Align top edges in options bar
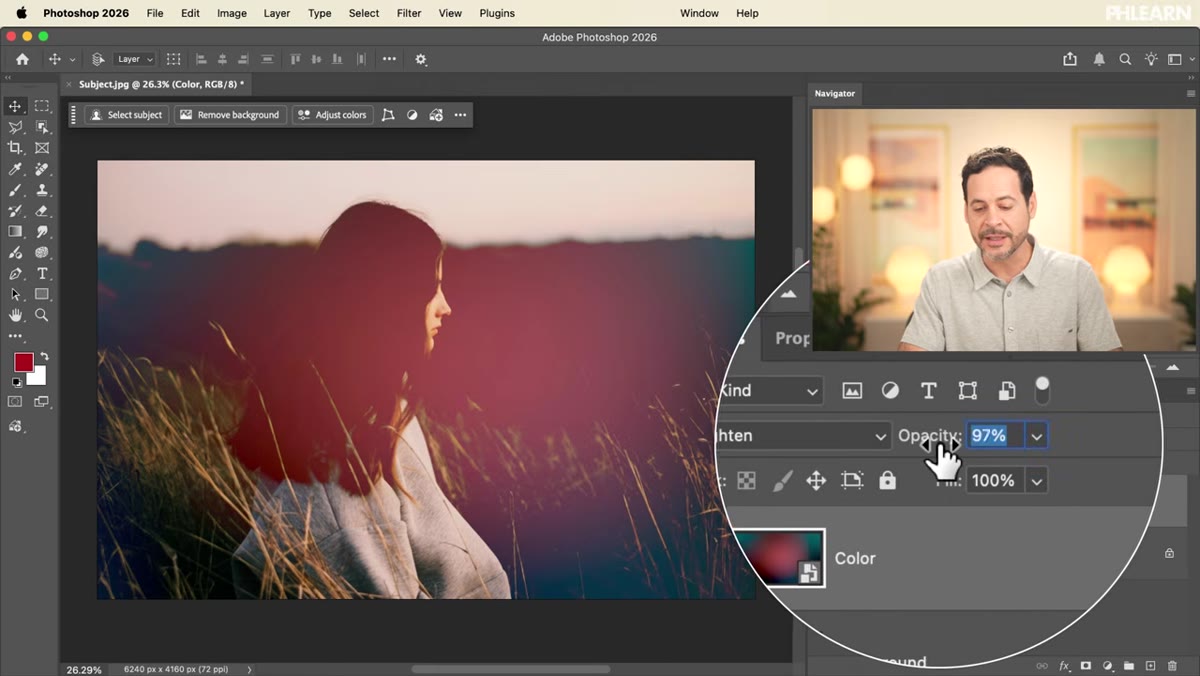The height and width of the screenshot is (676, 1200). [x=295, y=59]
